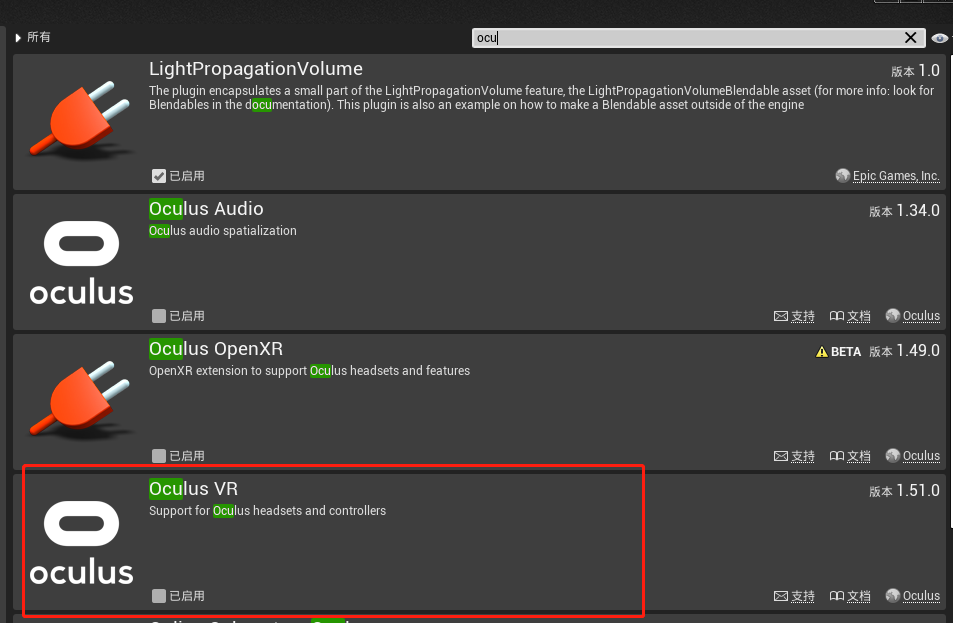The width and height of the screenshot is (953, 623).
Task: Disable the LightPropagationVolume 已启用 checkbox
Action: [159, 176]
